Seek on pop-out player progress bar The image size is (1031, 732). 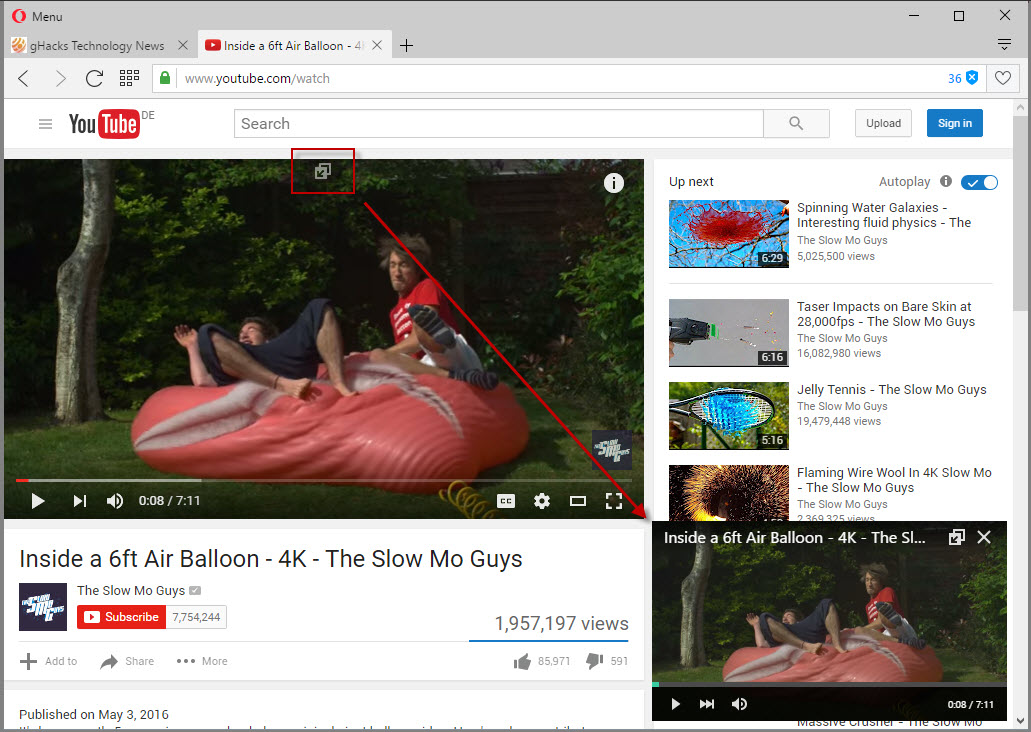point(829,685)
